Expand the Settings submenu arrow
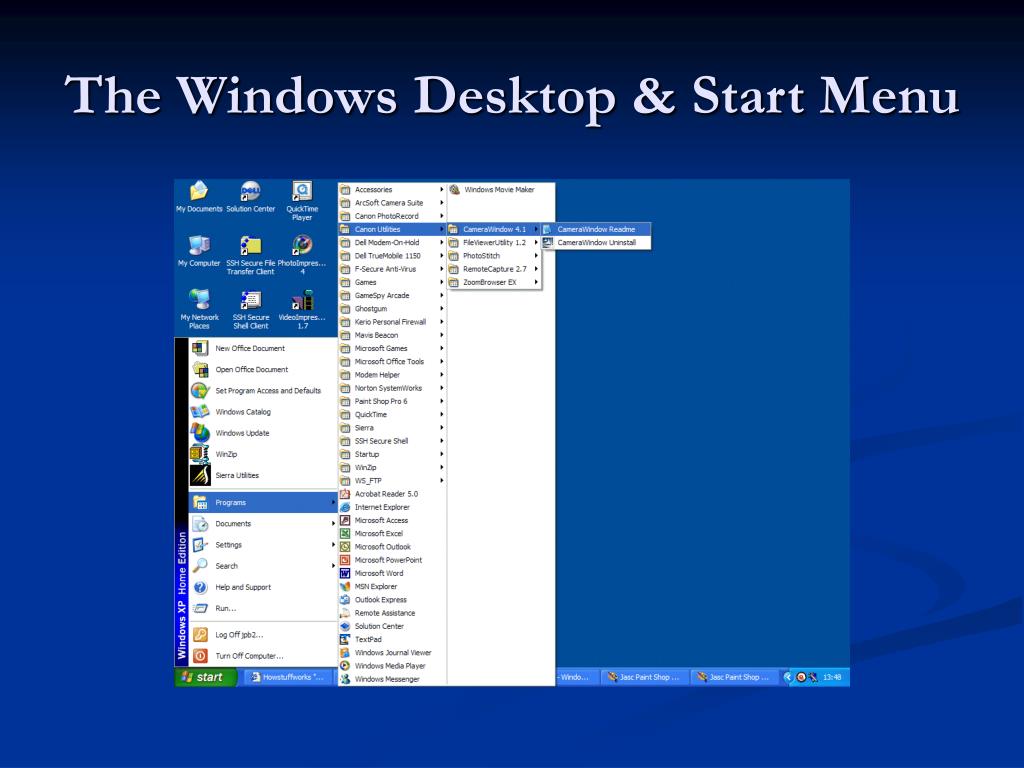The image size is (1024, 768). 333,545
